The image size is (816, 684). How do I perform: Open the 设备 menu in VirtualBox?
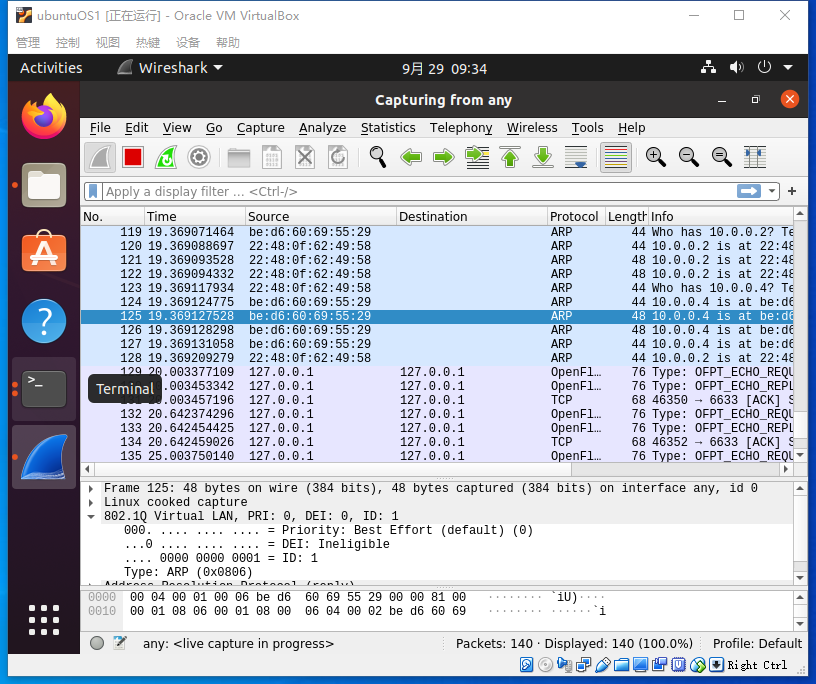[187, 42]
